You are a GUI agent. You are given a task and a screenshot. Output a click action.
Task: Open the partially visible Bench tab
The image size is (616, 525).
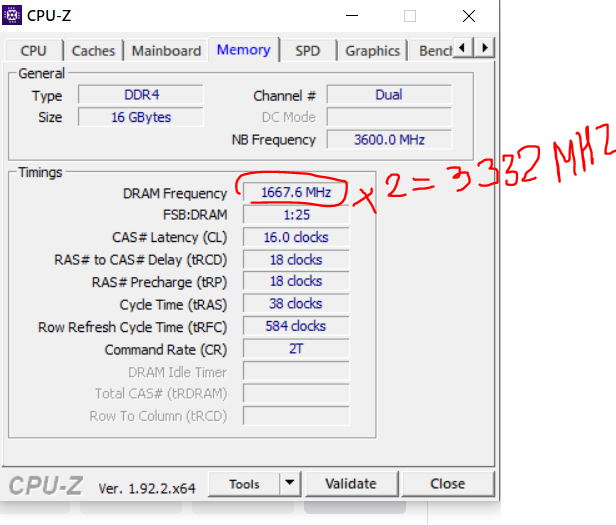(x=432, y=51)
